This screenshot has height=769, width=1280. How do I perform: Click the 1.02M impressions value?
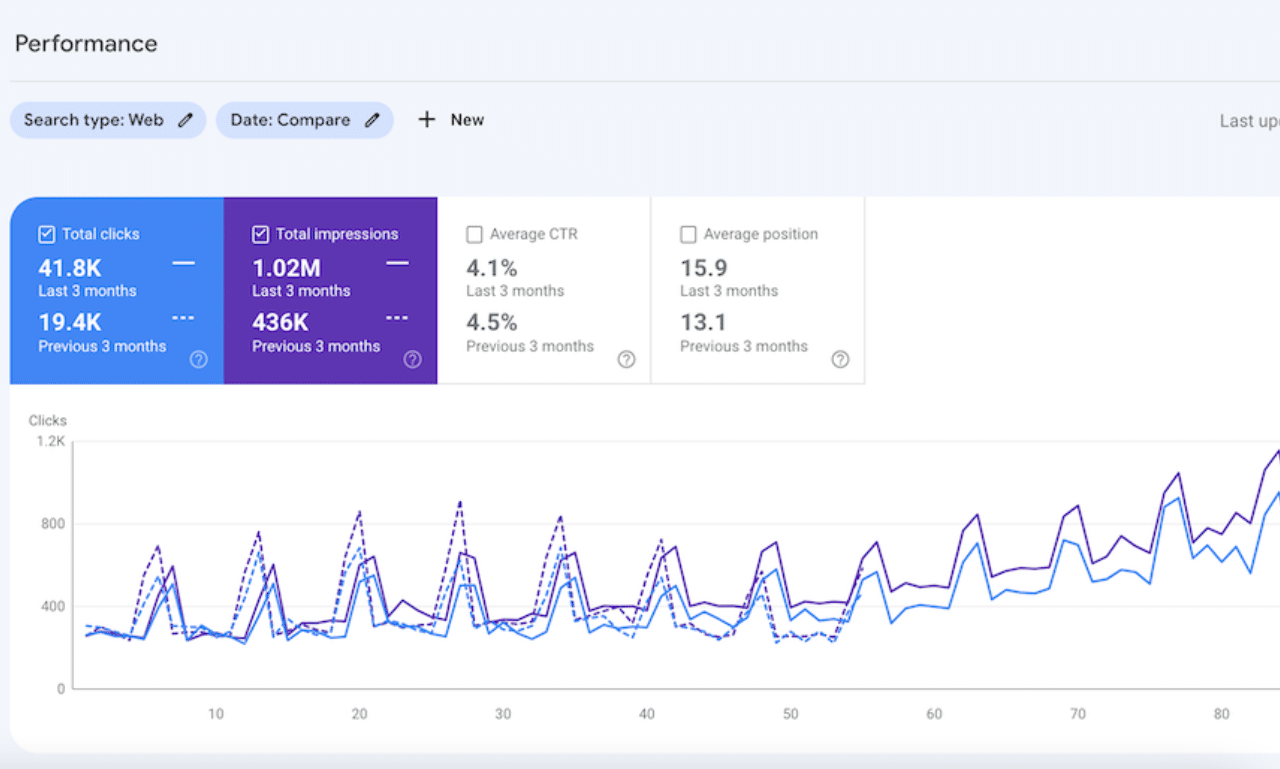(286, 268)
